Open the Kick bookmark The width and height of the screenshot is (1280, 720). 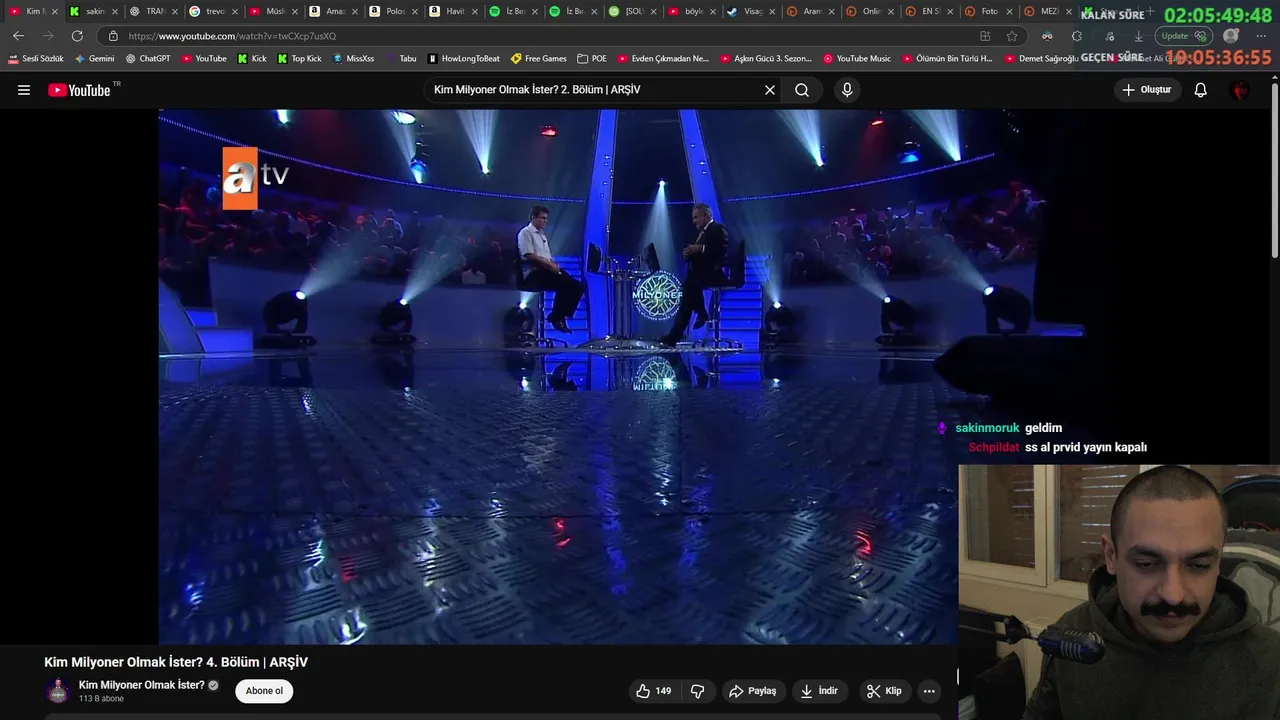coord(252,59)
